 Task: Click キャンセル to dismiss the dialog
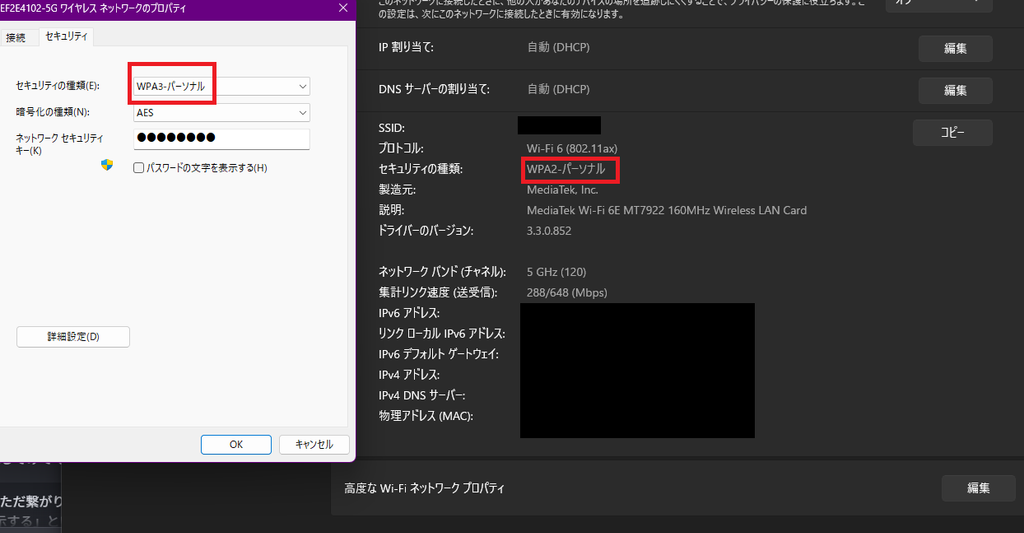[314, 444]
